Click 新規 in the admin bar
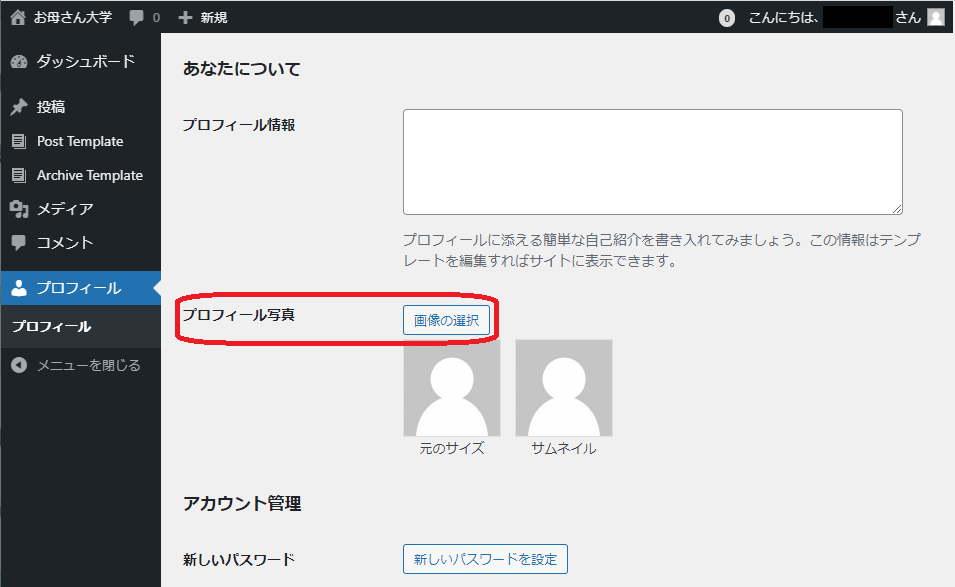This screenshot has height=587, width=955. tap(214, 18)
